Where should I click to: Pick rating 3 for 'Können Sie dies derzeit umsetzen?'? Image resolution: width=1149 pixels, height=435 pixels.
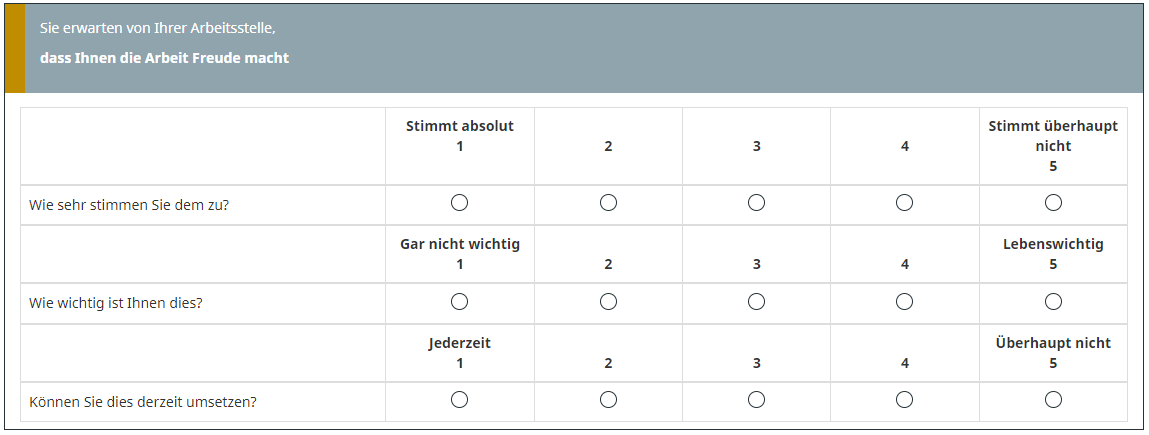(x=757, y=400)
